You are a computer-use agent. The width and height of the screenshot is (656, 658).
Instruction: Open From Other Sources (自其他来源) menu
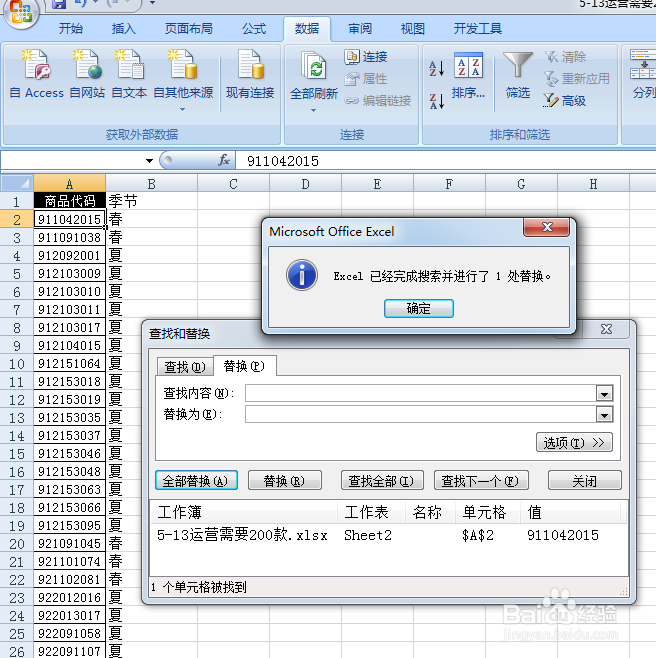click(x=183, y=80)
